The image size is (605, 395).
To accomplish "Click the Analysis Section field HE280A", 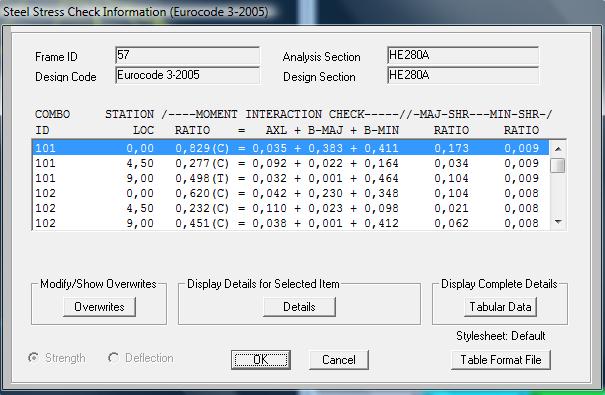I will [463, 55].
